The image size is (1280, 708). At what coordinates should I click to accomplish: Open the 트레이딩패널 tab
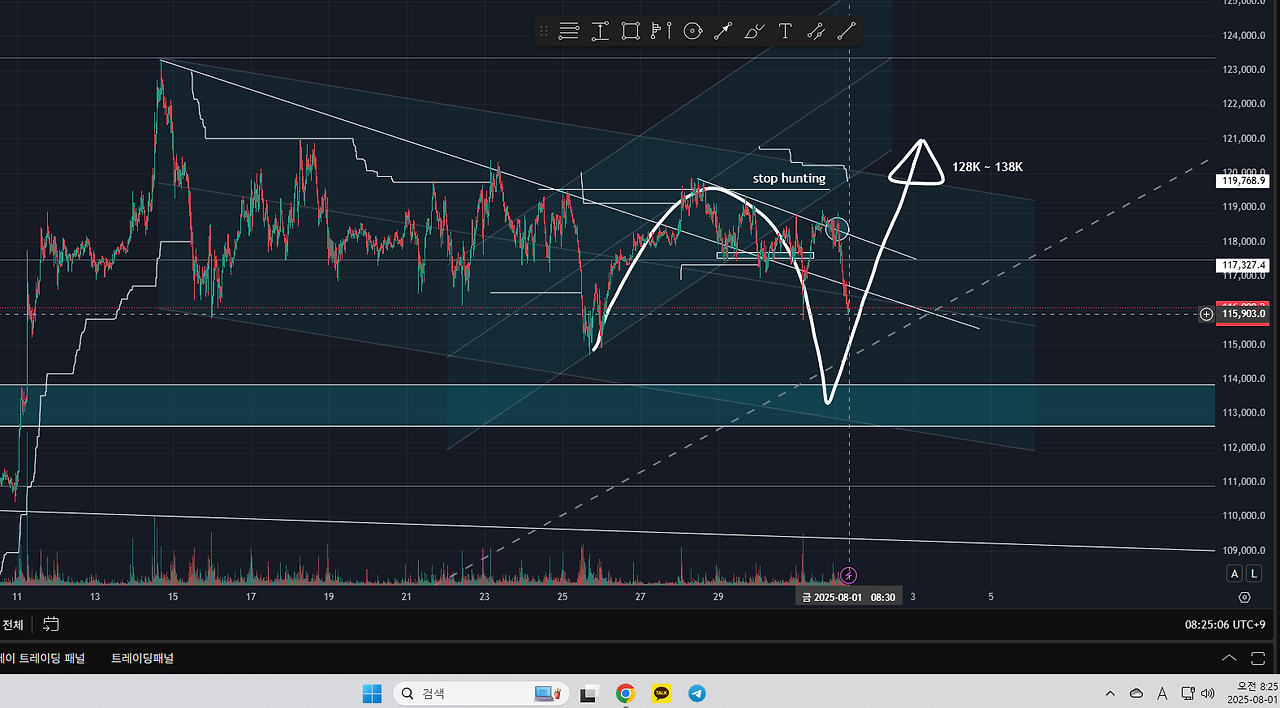tap(142, 658)
